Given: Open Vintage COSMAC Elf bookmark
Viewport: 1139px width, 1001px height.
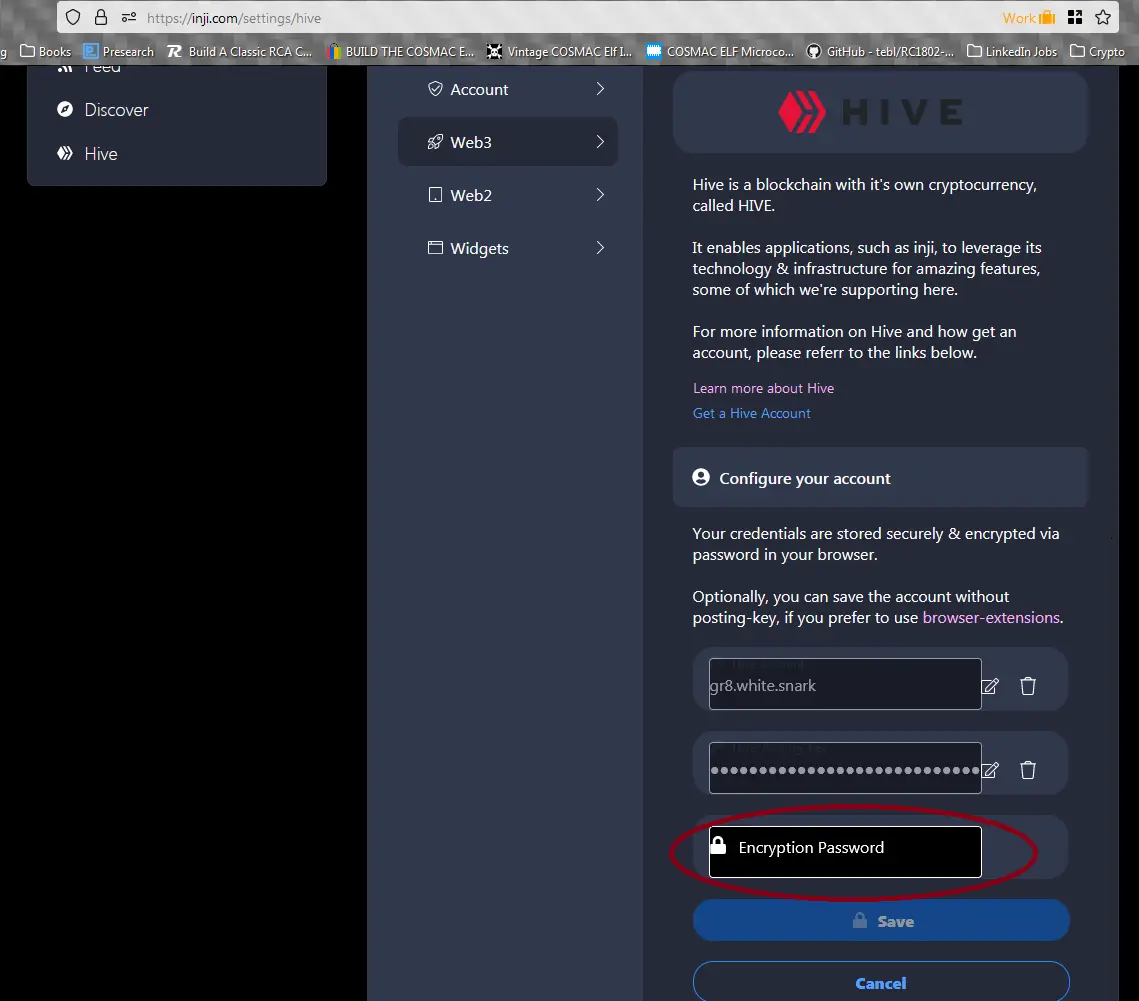Looking at the screenshot, I should pyautogui.click(x=559, y=52).
